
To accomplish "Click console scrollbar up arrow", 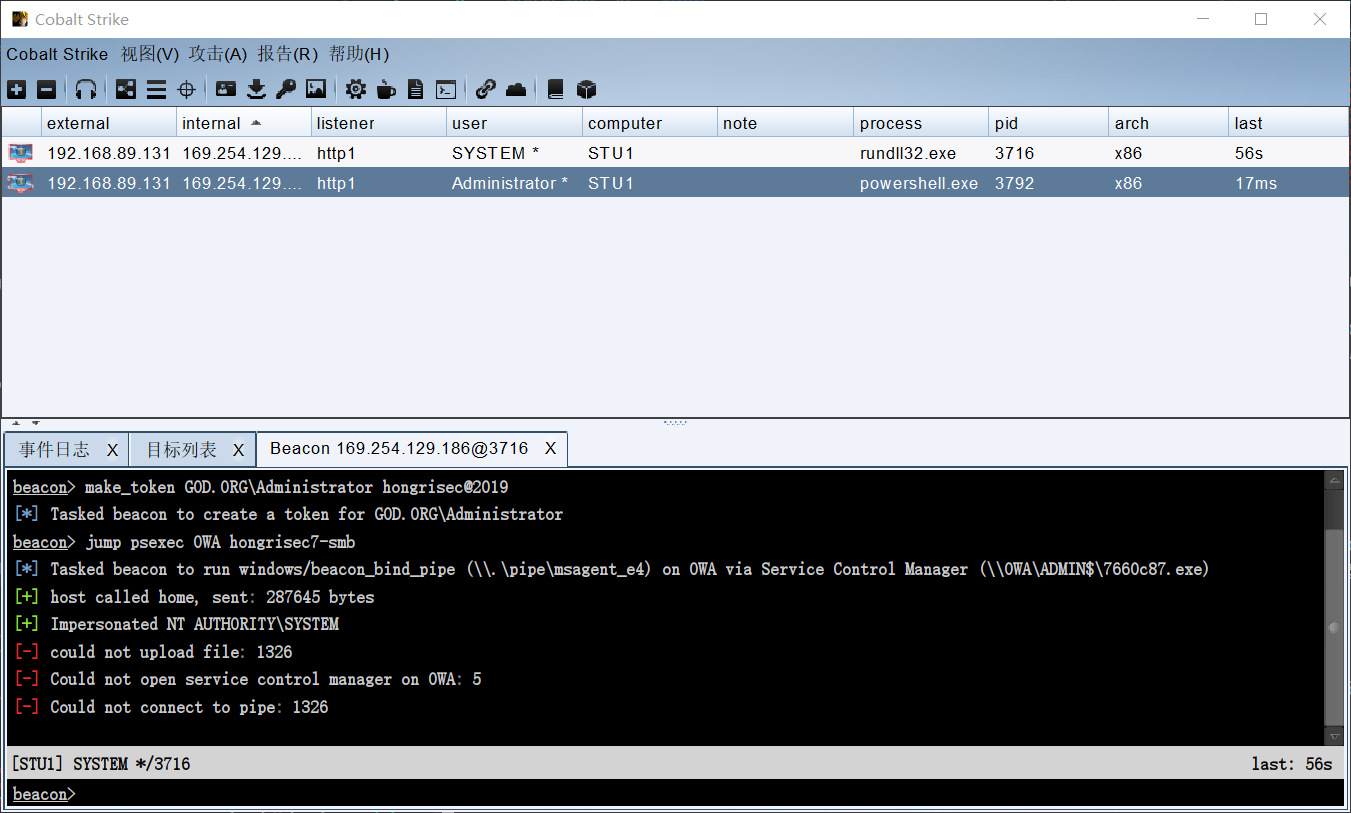I will [1334, 481].
